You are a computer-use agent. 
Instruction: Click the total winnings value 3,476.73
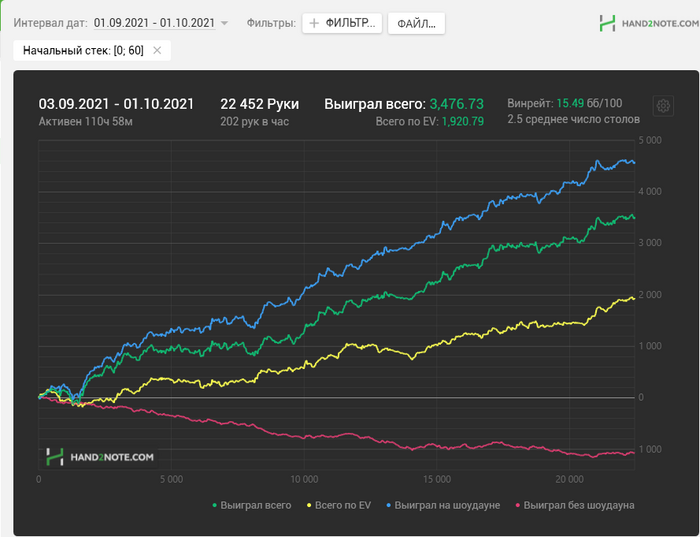click(x=456, y=104)
